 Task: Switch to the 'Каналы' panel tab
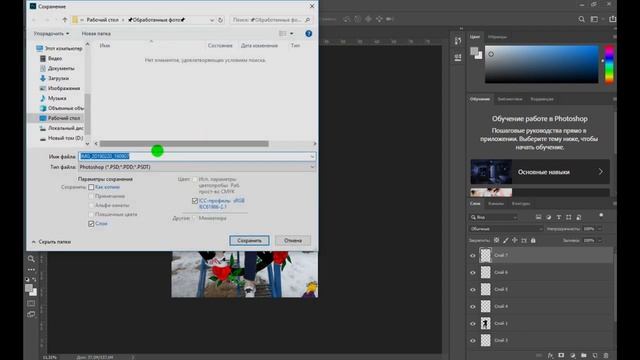click(x=496, y=203)
